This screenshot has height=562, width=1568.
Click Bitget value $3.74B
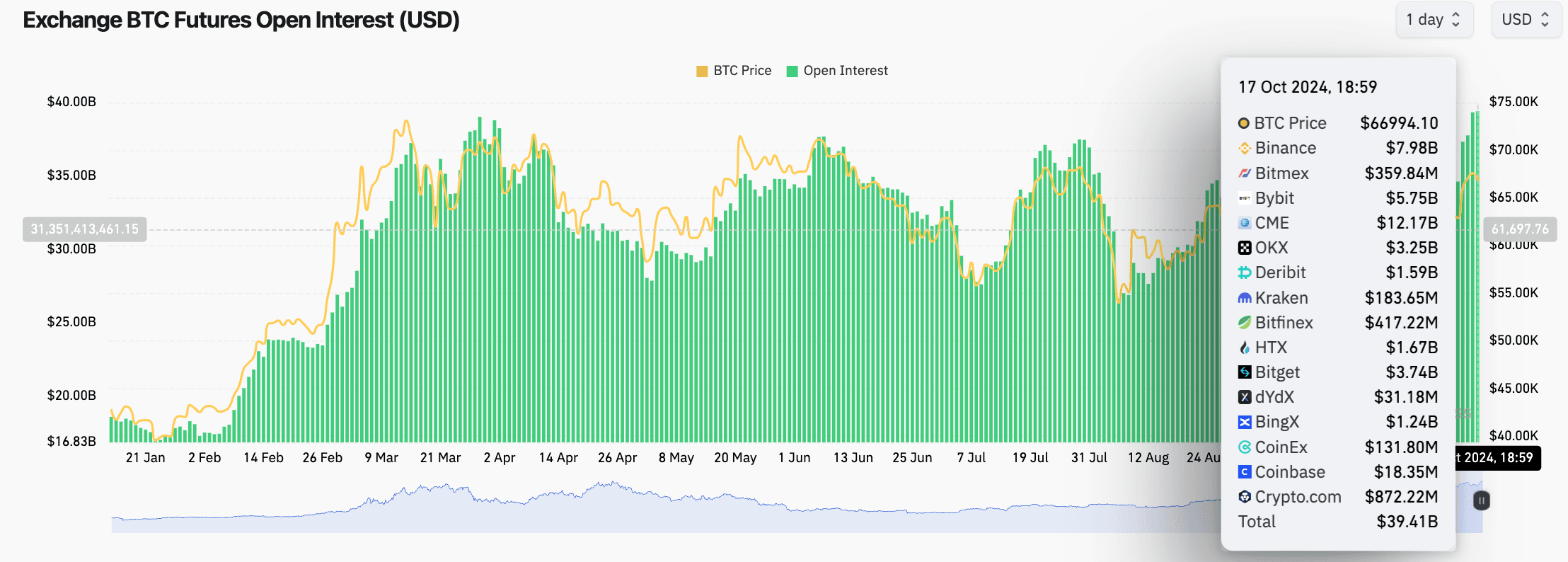1412,372
